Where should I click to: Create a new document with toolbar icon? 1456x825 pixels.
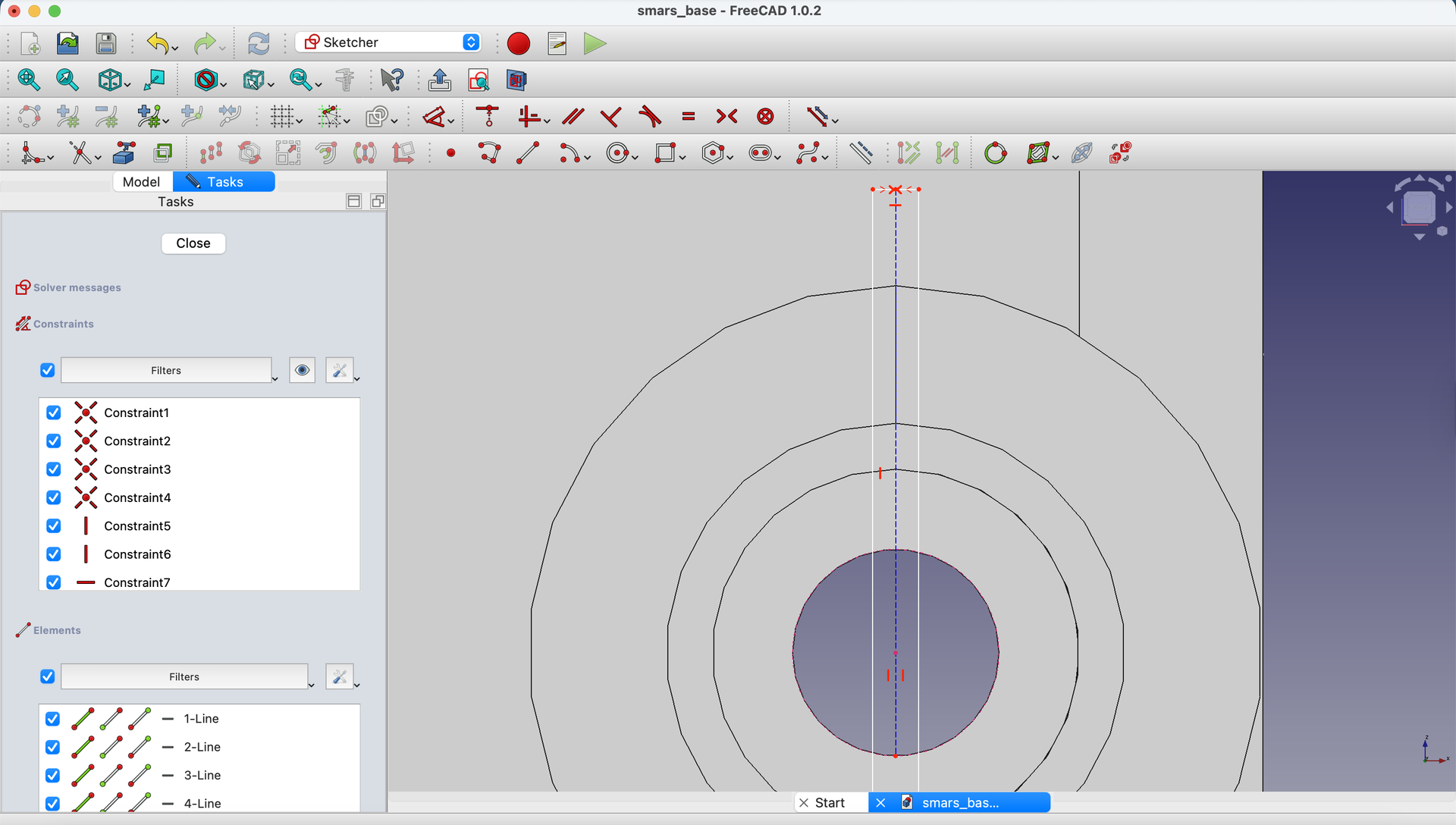(x=30, y=43)
